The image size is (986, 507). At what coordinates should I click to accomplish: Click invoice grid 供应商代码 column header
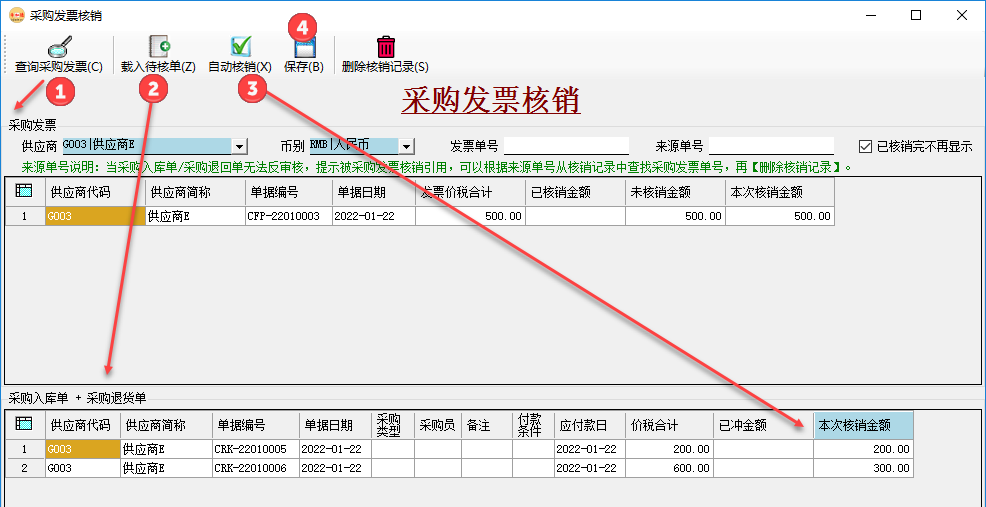[95, 192]
